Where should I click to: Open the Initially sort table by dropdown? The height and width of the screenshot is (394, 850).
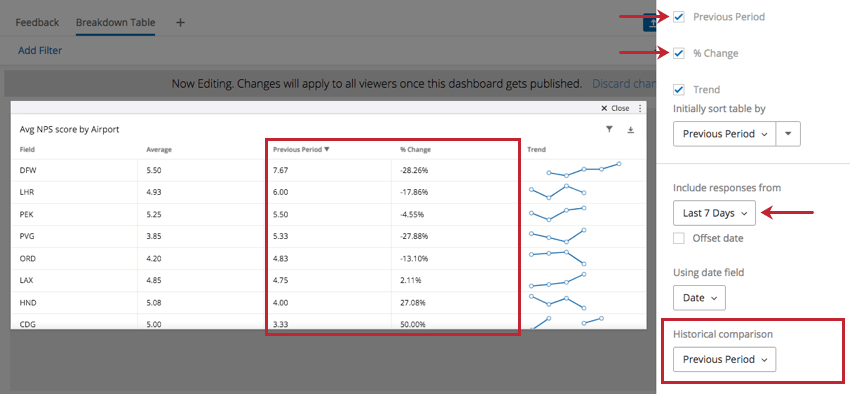pyautogui.click(x=724, y=134)
